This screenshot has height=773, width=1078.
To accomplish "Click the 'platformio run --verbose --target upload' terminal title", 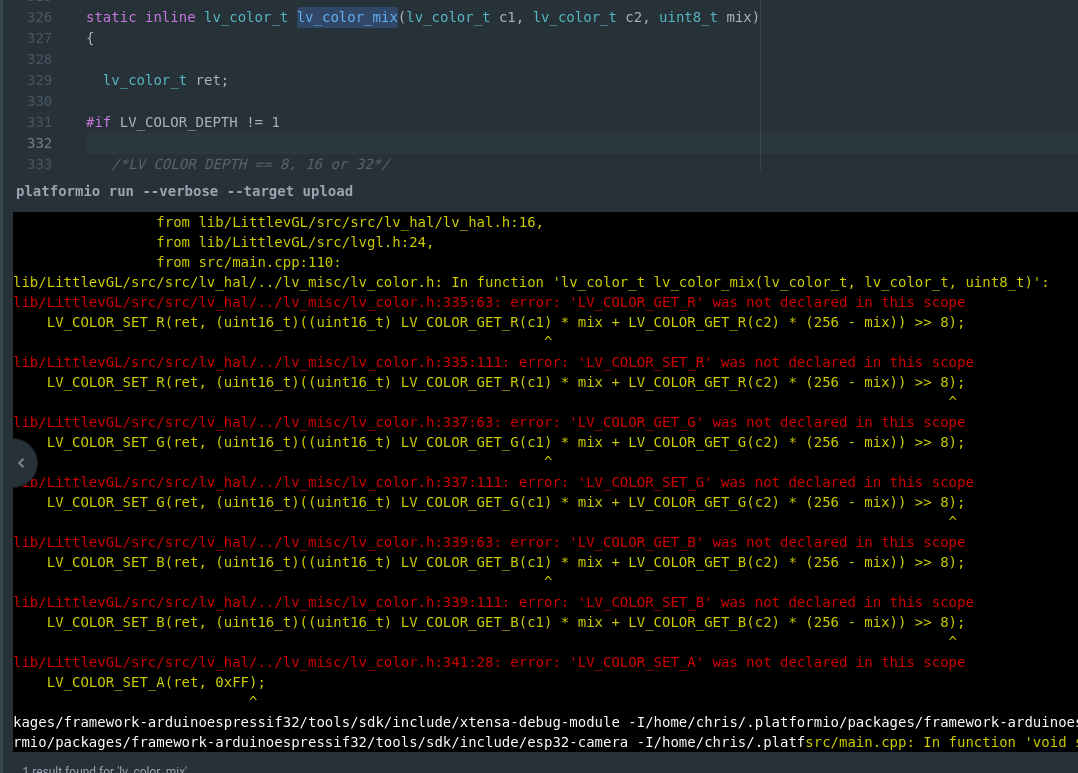I will point(184,191).
